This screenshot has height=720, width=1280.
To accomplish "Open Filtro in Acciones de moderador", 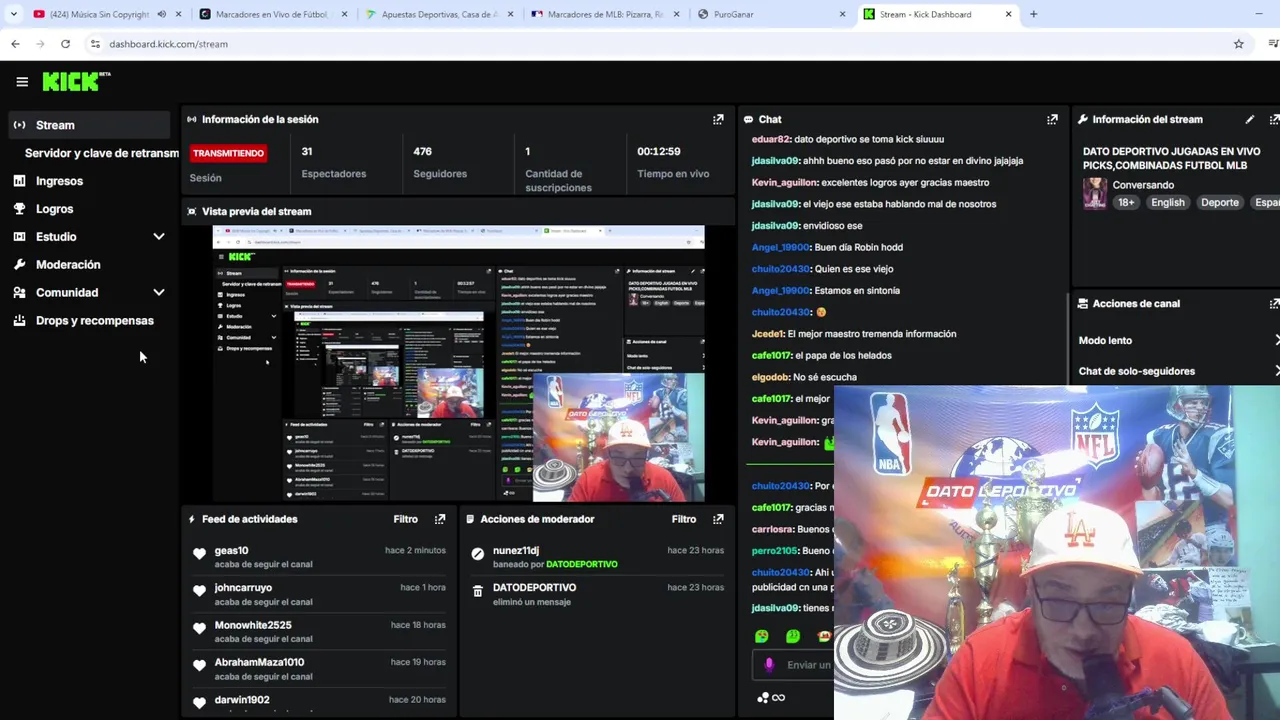I will [683, 519].
